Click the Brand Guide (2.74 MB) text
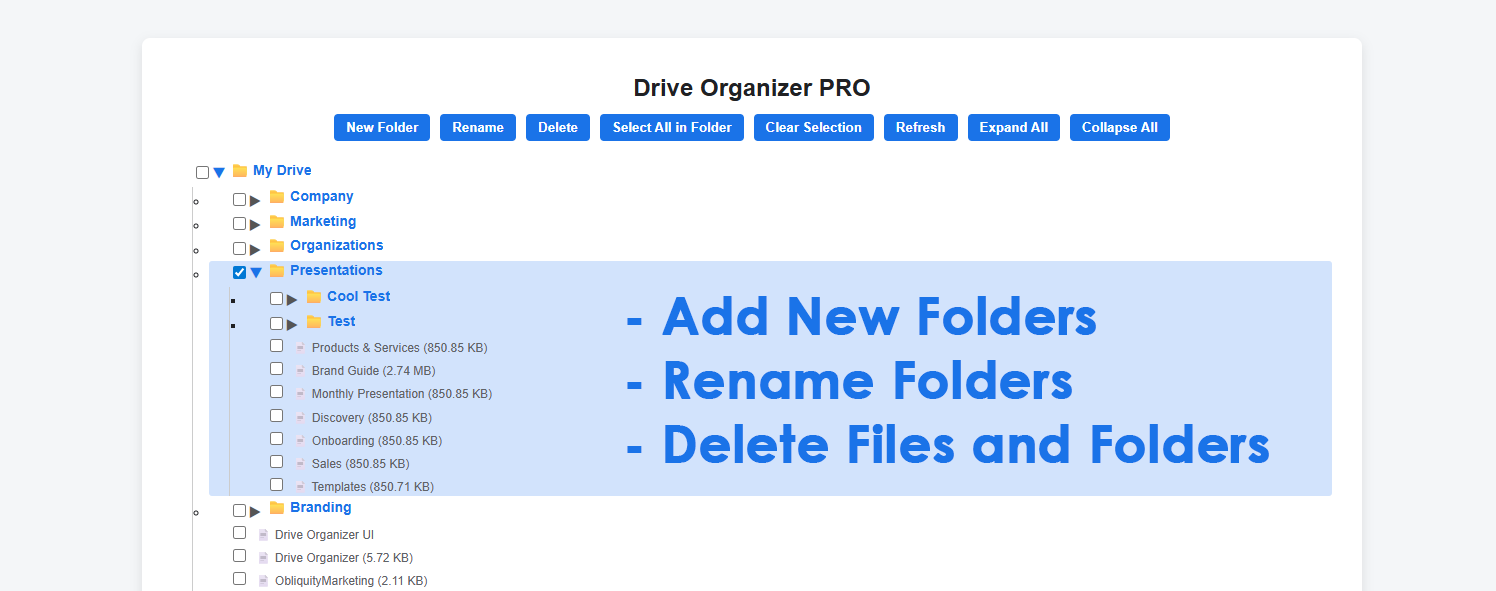 click(x=373, y=371)
